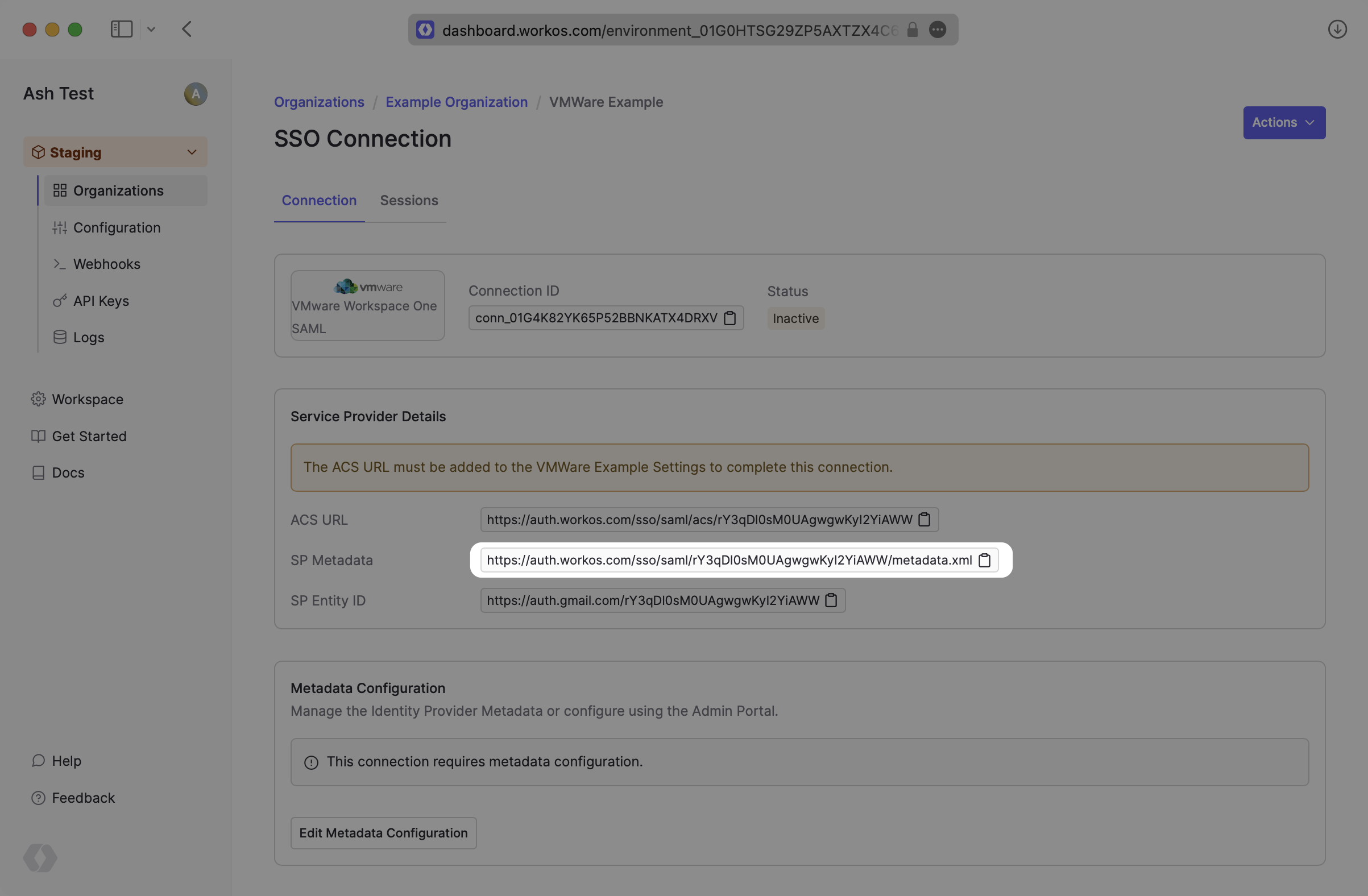Viewport: 1368px width, 896px height.
Task: Copy the Connection ID to clipboard
Action: click(x=729, y=318)
